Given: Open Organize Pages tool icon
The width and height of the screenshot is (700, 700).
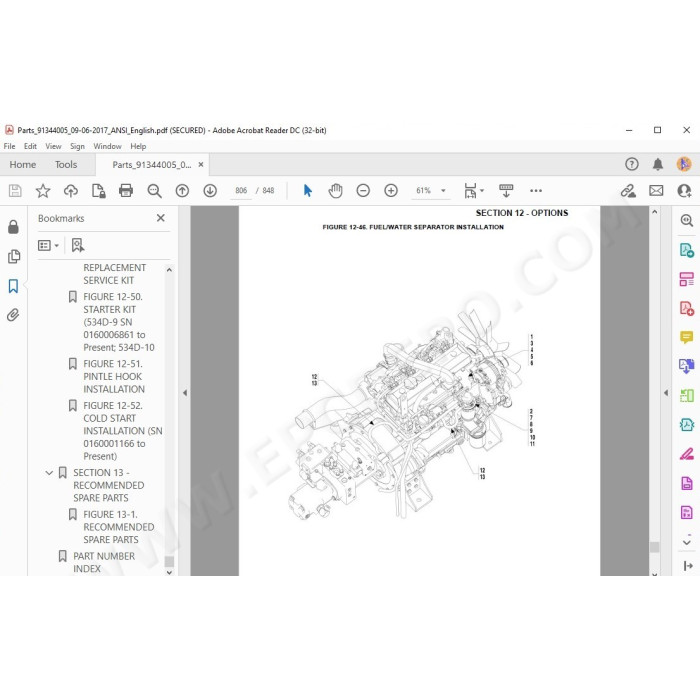Looking at the screenshot, I should click(x=687, y=396).
